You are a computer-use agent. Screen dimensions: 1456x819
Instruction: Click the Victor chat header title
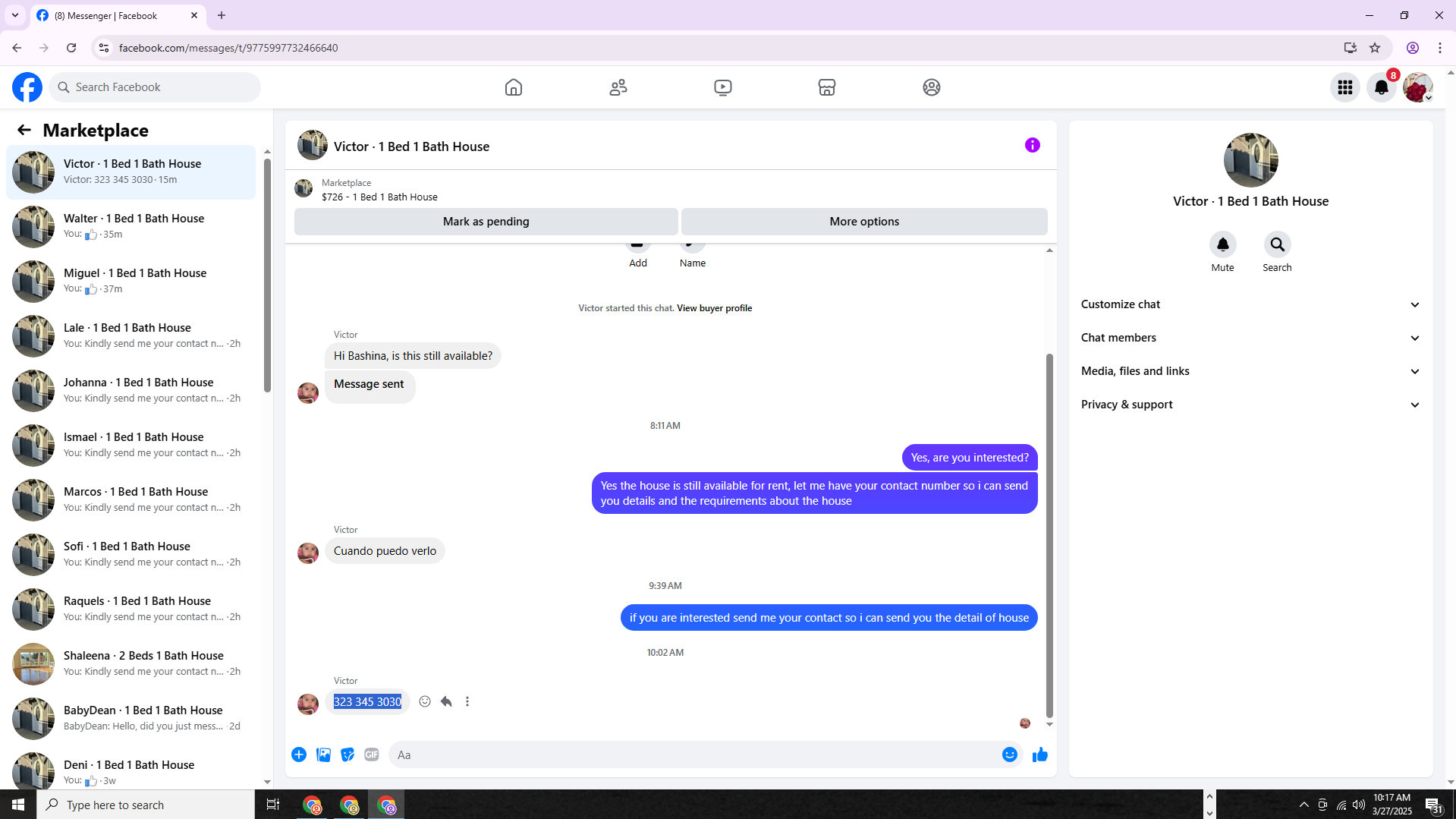pos(411,146)
